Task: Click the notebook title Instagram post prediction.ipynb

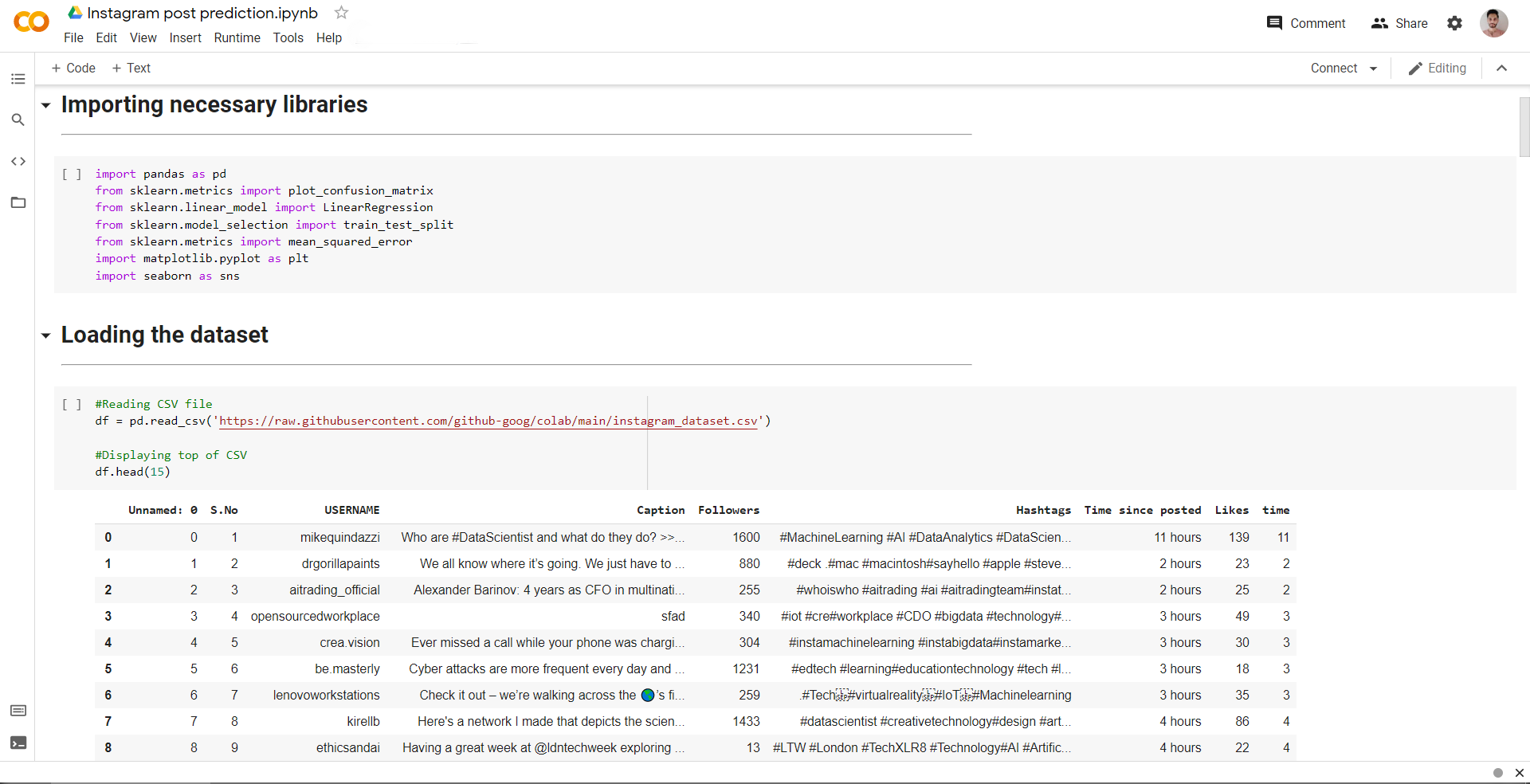Action: [202, 13]
